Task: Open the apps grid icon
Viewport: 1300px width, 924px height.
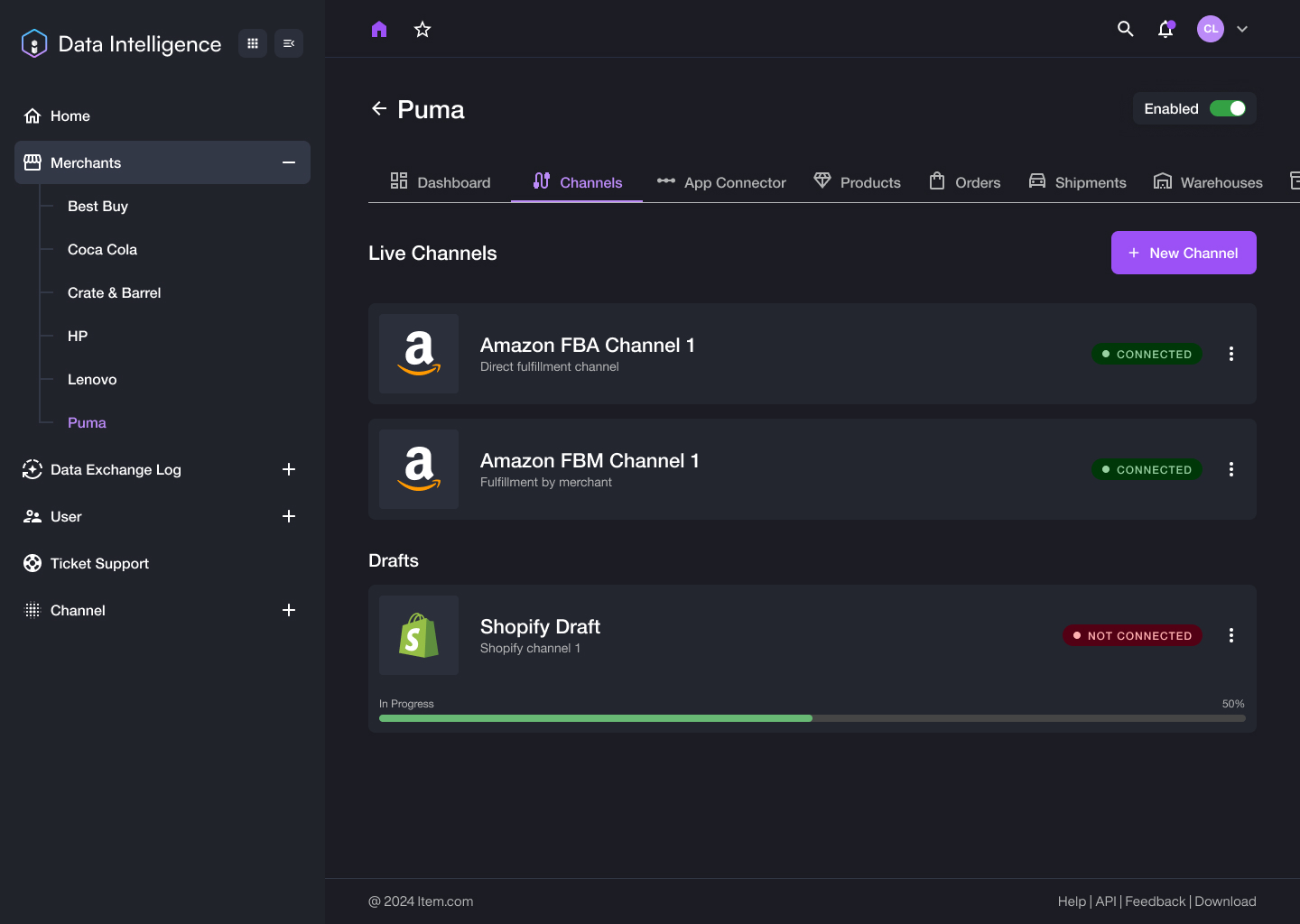Action: (253, 43)
